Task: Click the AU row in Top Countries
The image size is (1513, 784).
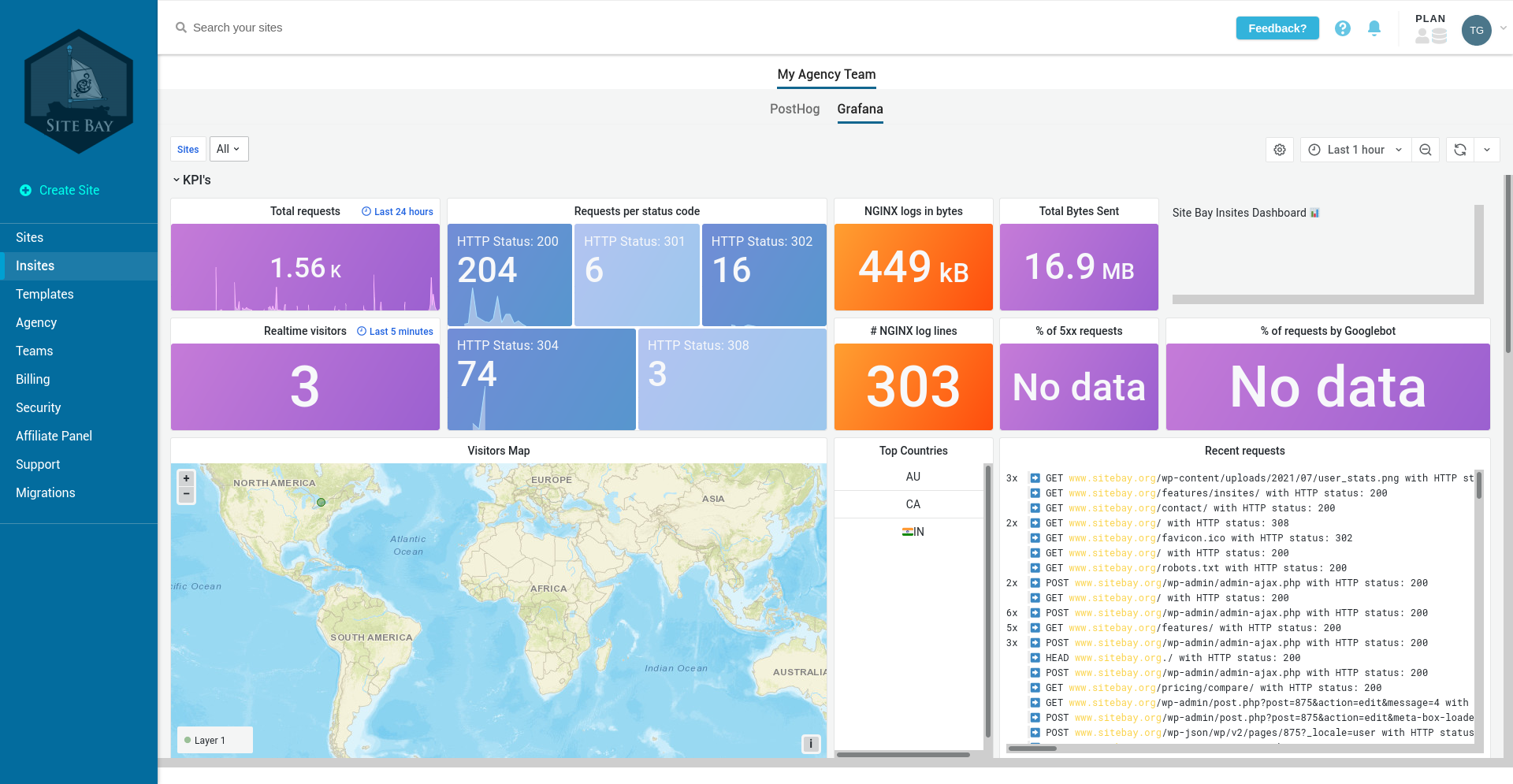Action: coord(909,477)
